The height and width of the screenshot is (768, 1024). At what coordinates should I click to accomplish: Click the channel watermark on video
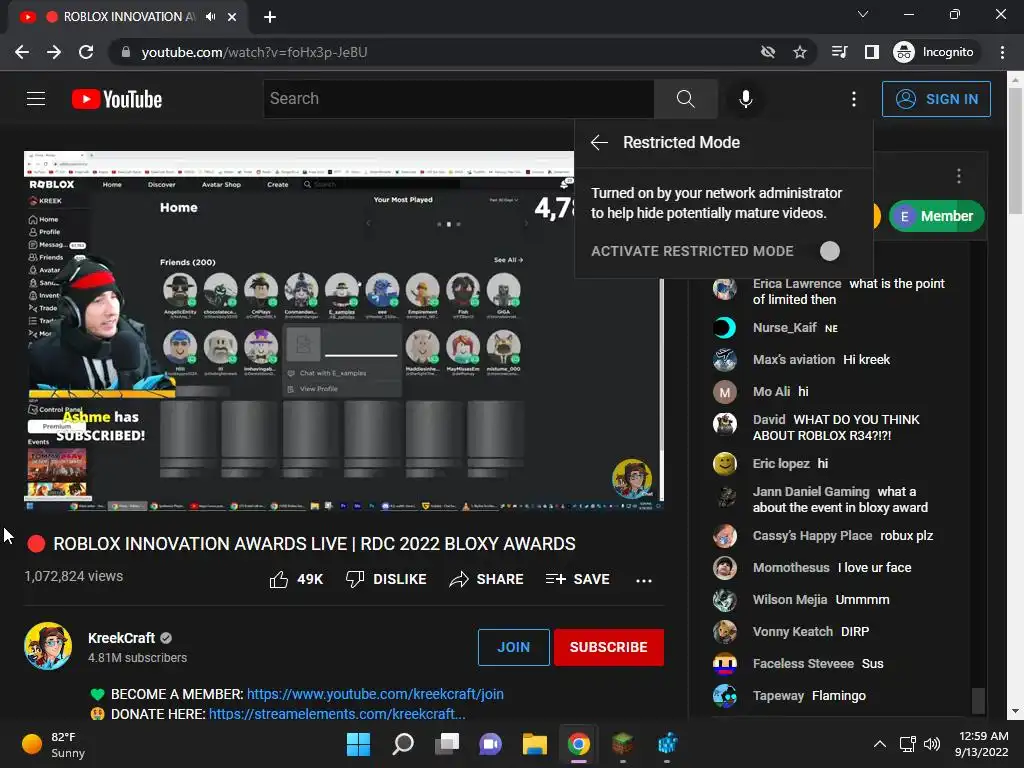pyautogui.click(x=632, y=479)
